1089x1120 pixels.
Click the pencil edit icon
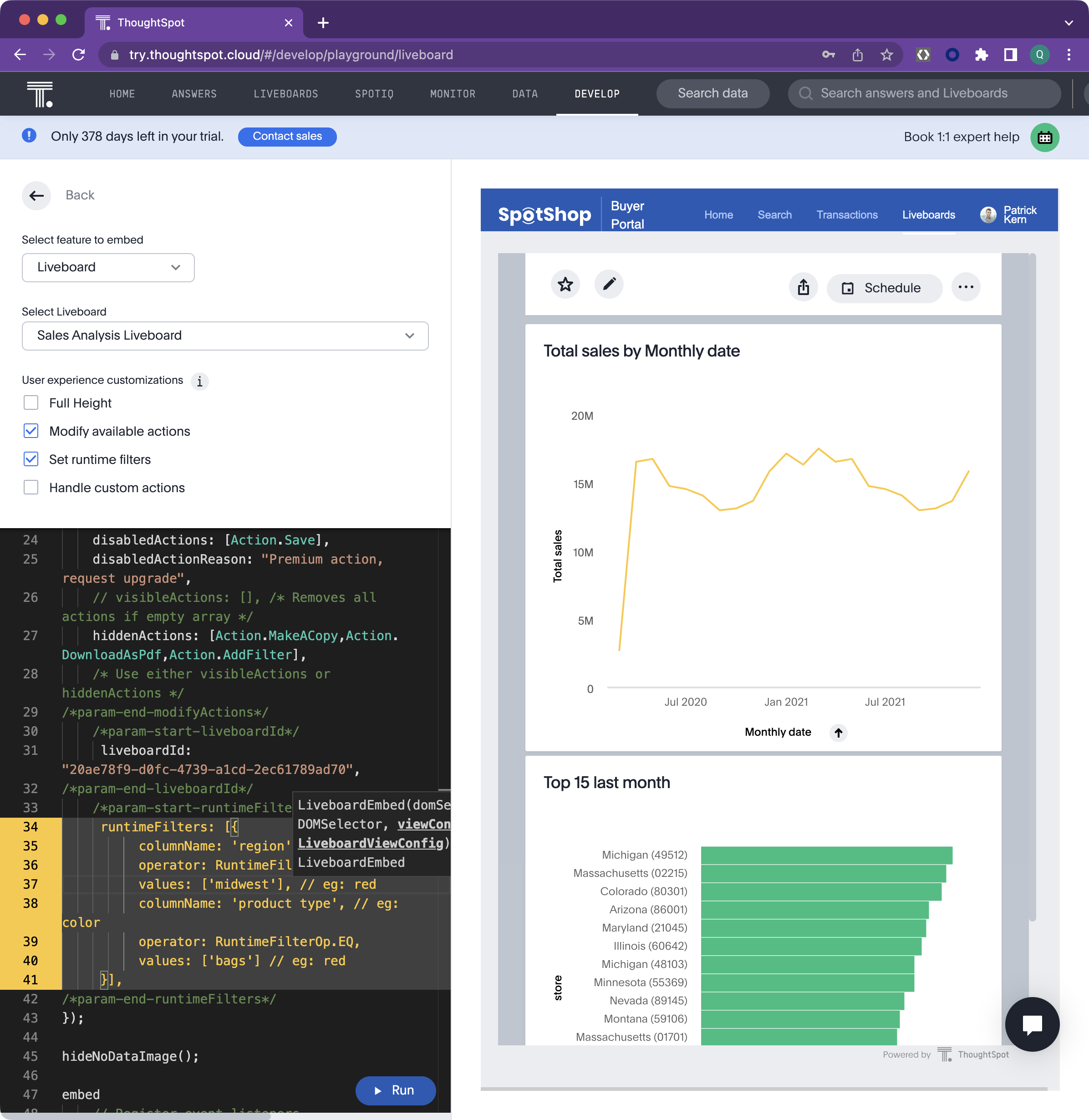tap(609, 284)
